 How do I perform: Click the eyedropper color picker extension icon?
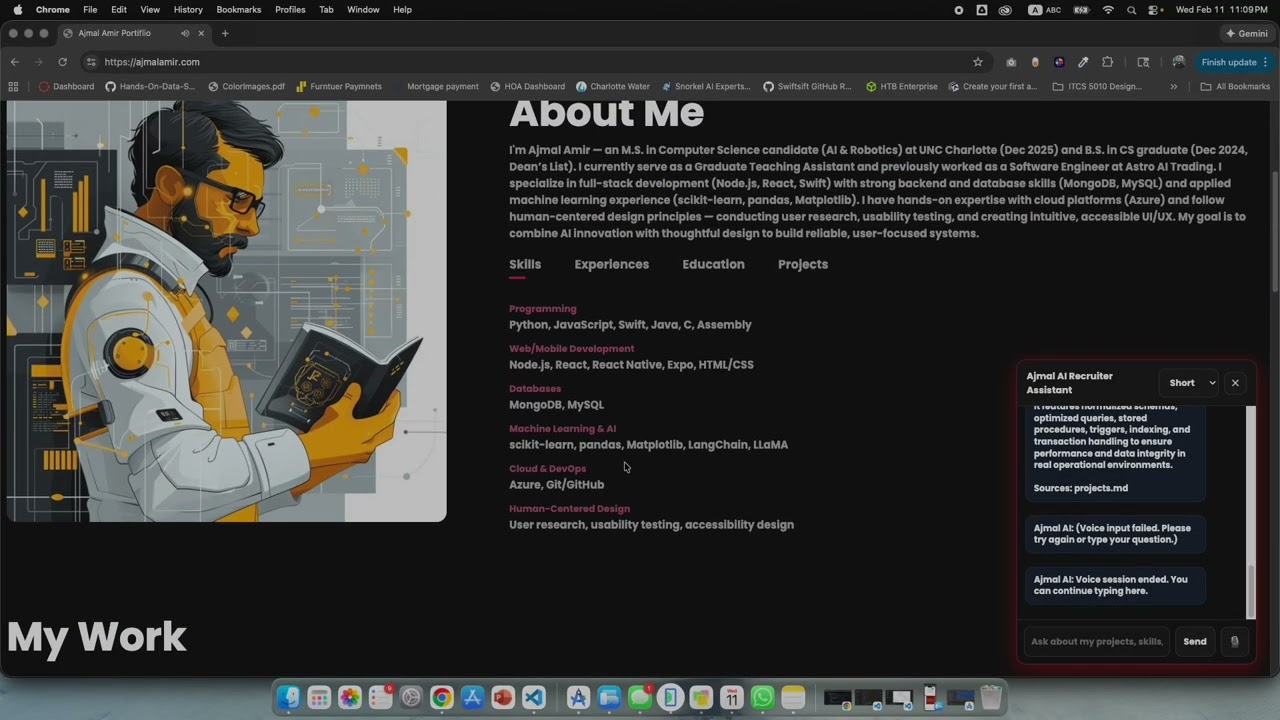click(x=1083, y=62)
